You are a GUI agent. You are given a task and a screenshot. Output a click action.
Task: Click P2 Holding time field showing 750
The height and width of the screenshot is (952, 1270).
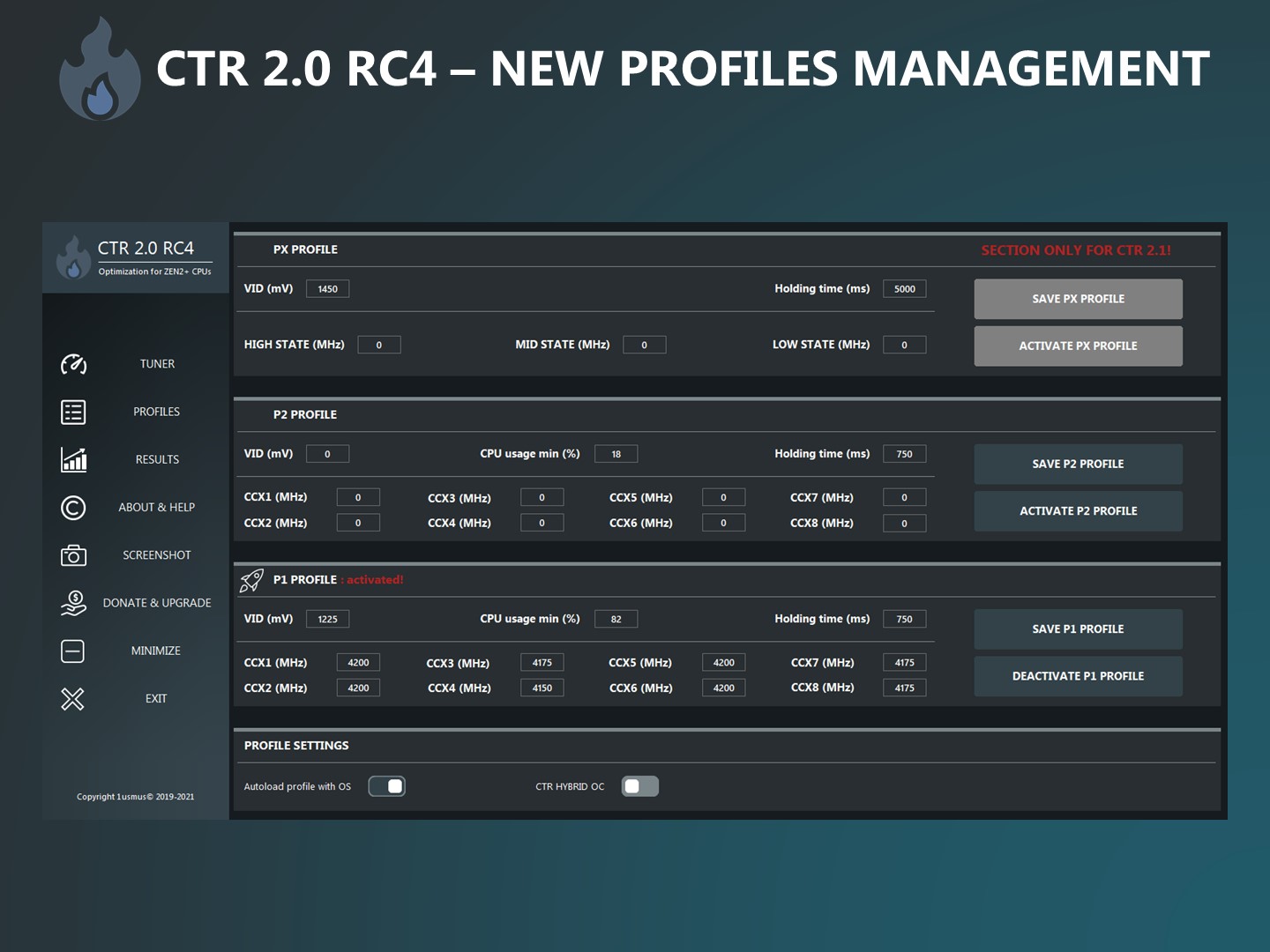(904, 454)
